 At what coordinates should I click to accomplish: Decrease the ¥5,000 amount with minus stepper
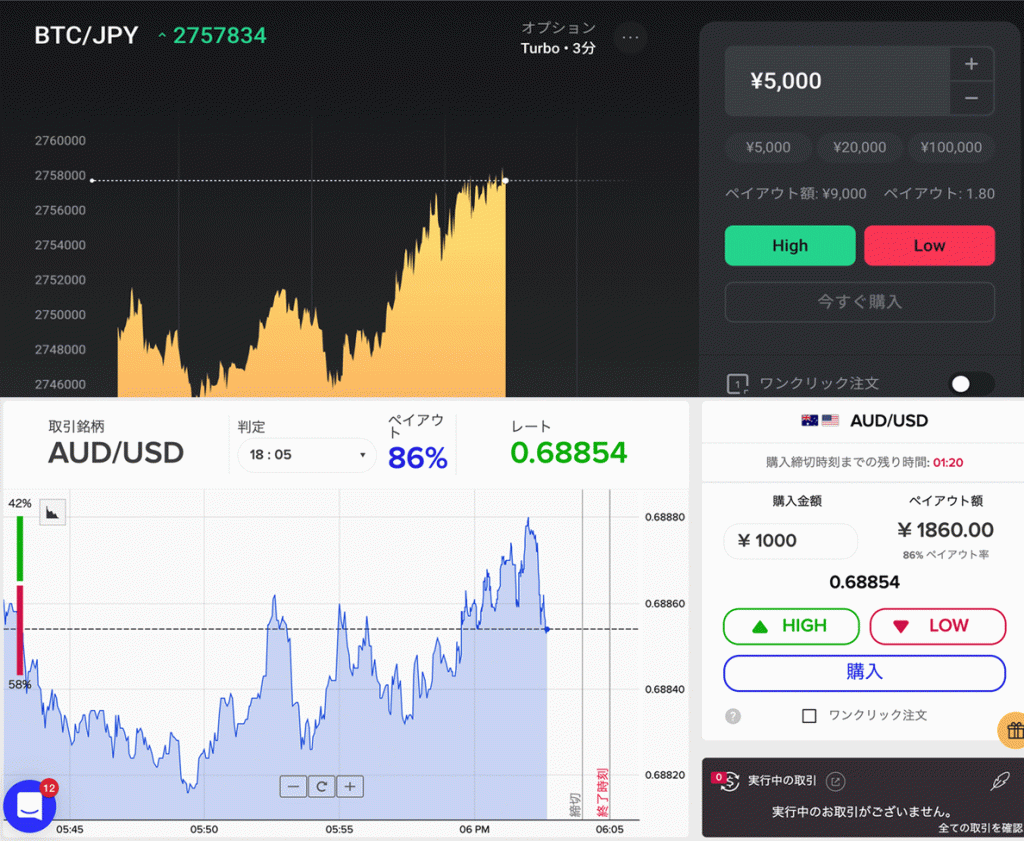click(971, 98)
